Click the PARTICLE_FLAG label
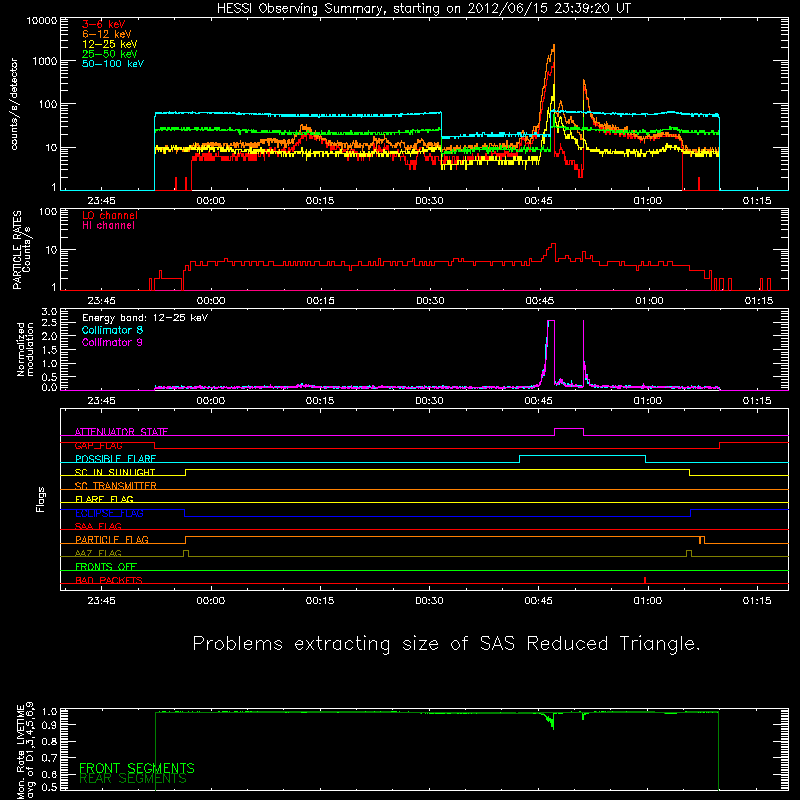This screenshot has height=800, width=800. click(112, 540)
